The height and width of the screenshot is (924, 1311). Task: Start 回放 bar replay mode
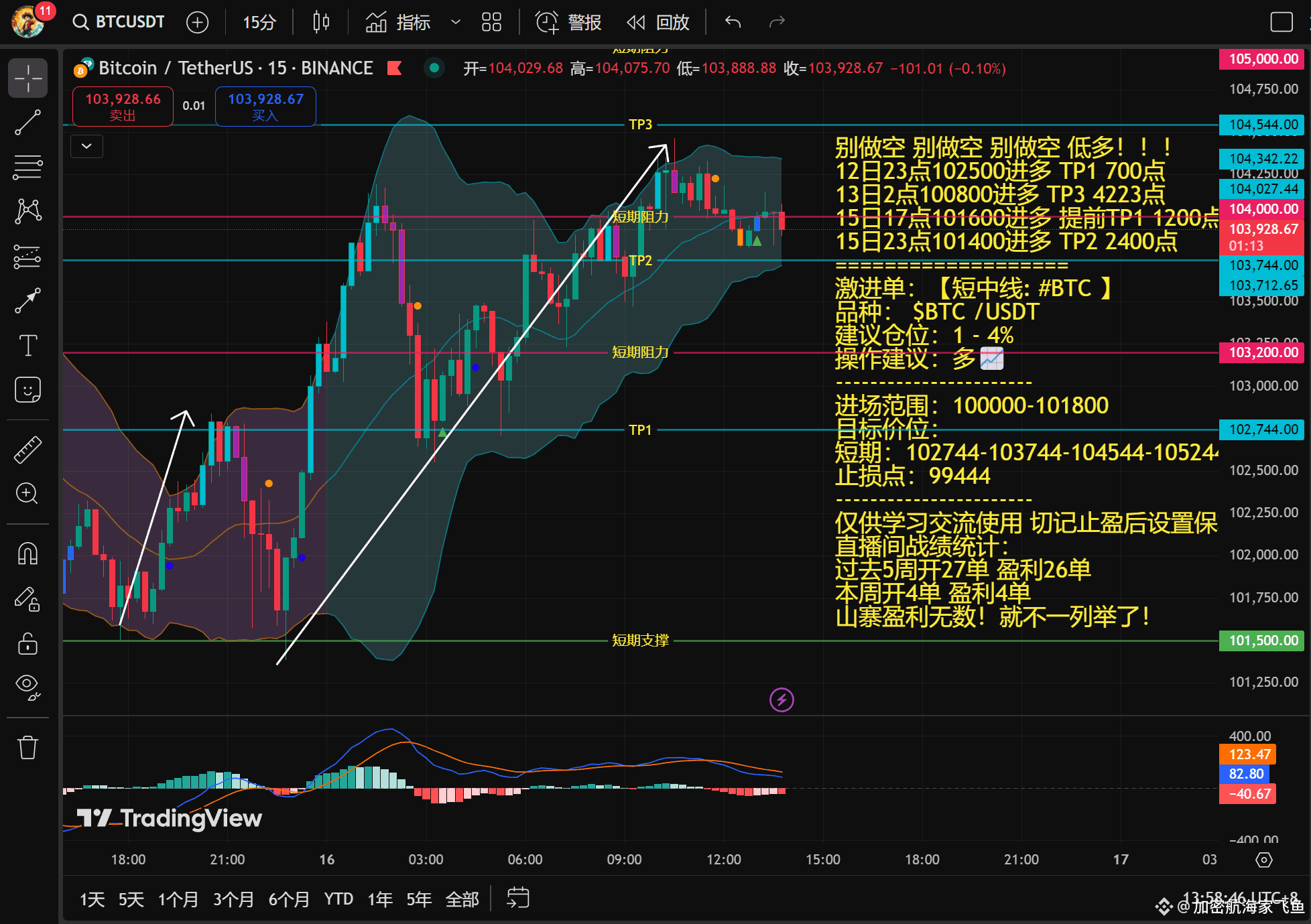point(658,22)
